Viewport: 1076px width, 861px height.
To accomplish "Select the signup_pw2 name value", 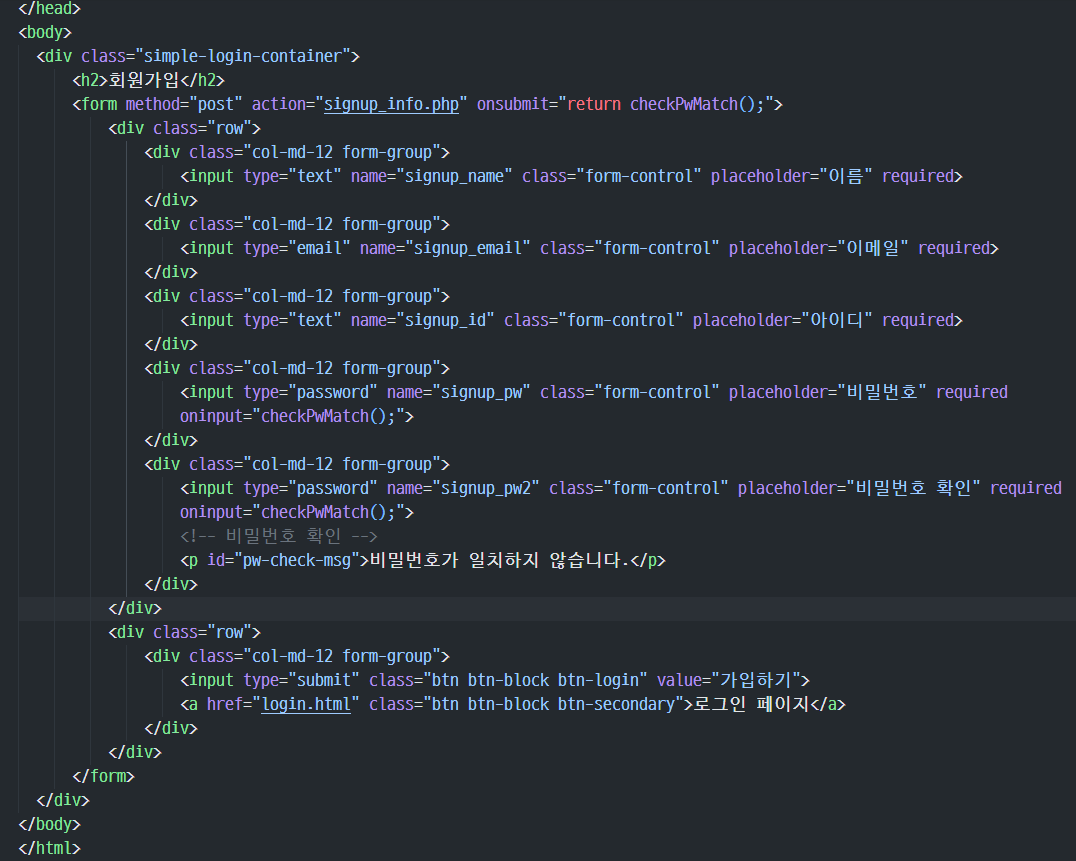I will 486,488.
